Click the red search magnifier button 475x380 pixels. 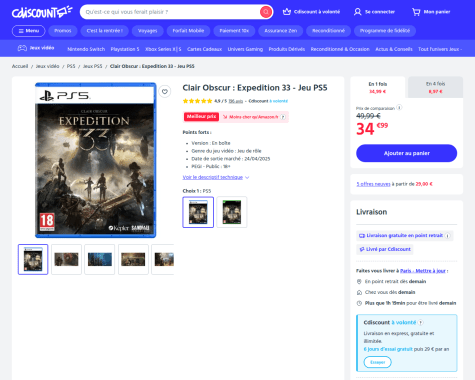click(266, 12)
